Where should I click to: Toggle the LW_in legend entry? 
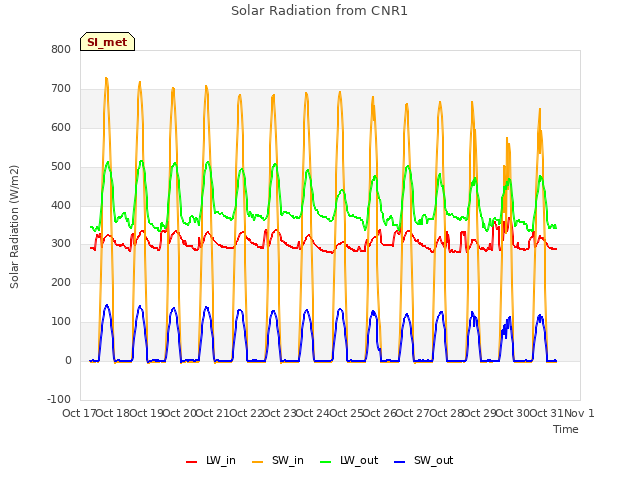tap(211, 460)
